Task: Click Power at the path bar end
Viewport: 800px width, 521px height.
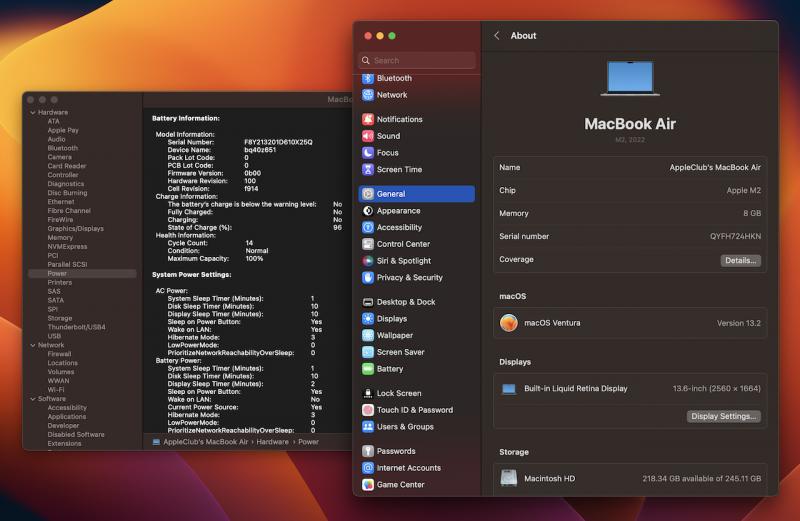Action: coord(308,442)
